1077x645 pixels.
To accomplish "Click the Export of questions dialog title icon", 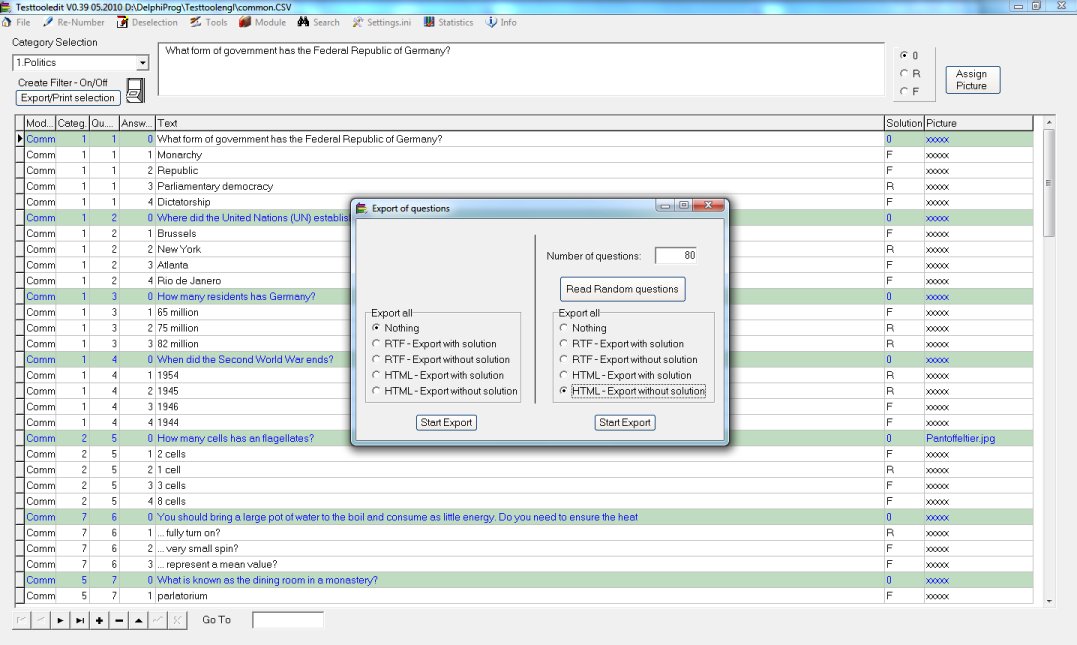I will pyautogui.click(x=361, y=208).
